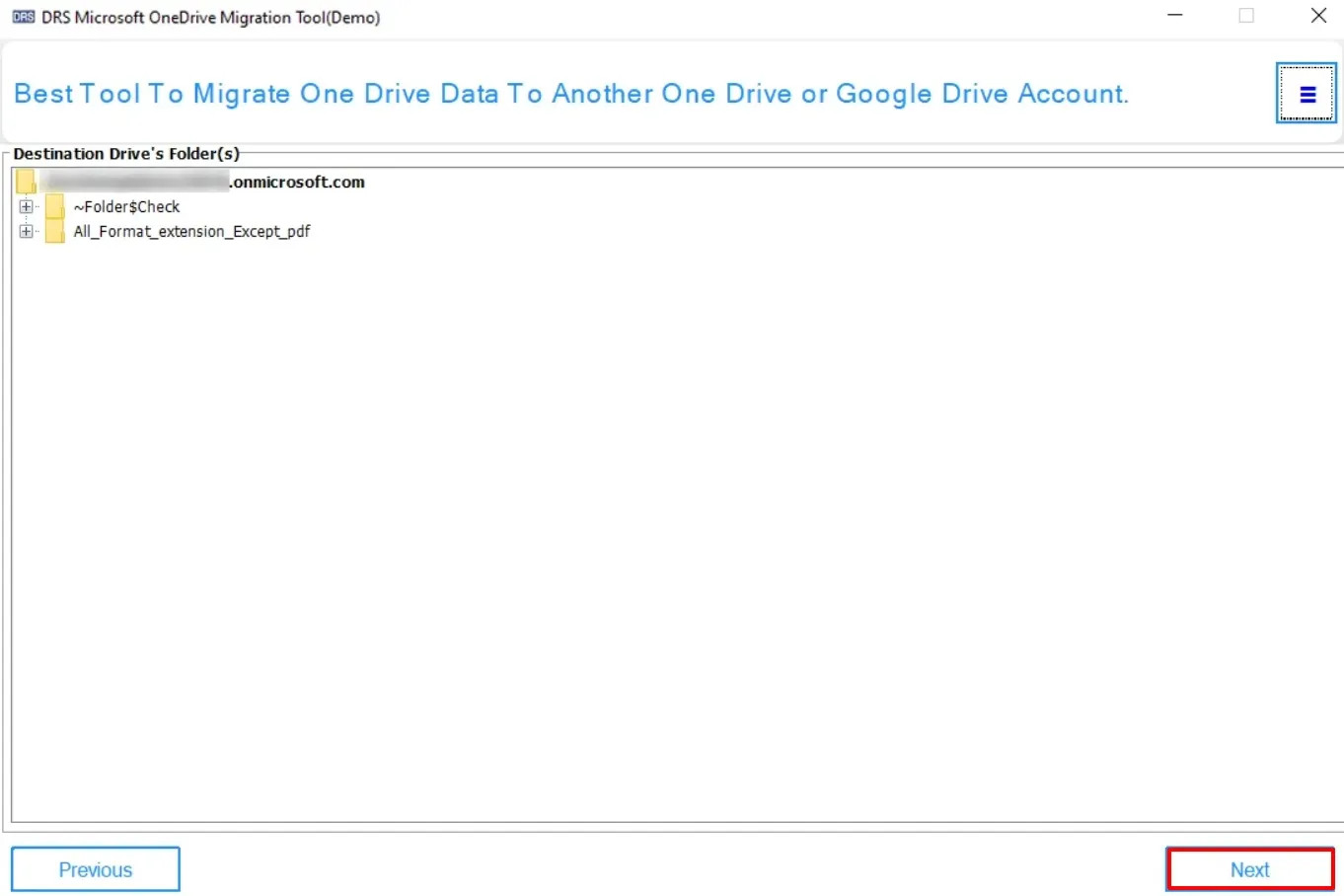Click the Destination Drive's Folder(s) group label
This screenshot has width=1344, height=896.
tap(126, 154)
